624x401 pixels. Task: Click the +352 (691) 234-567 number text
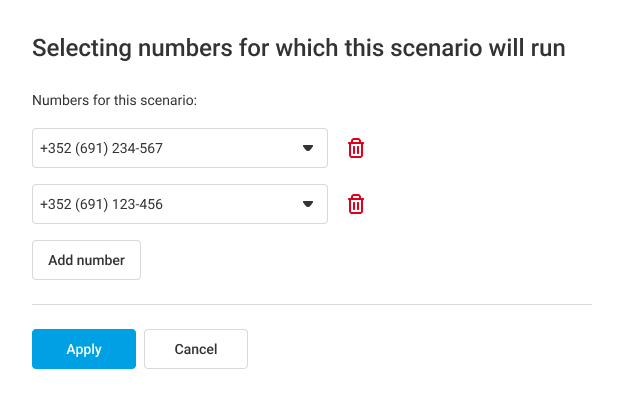pos(101,148)
